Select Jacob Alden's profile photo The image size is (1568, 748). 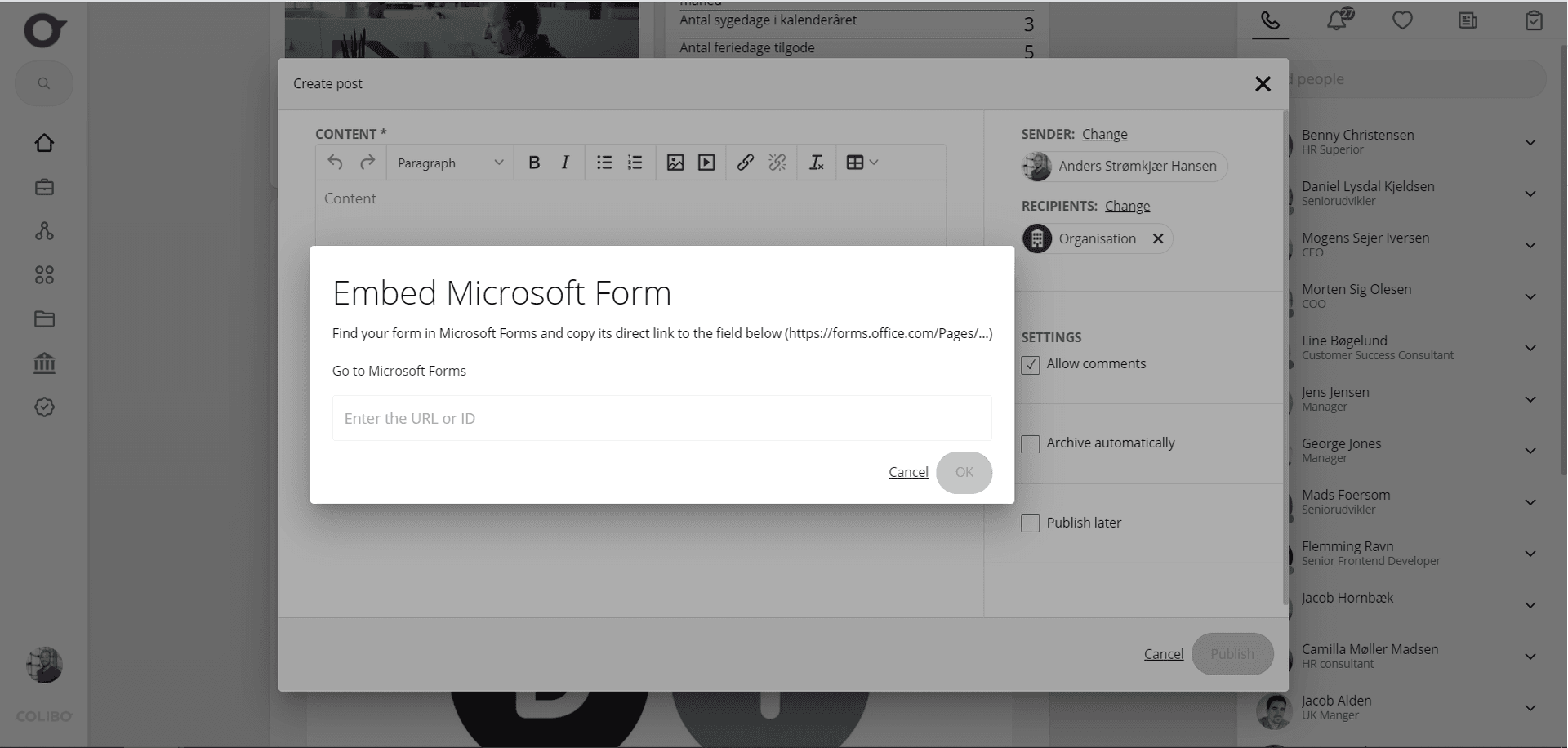(1273, 711)
